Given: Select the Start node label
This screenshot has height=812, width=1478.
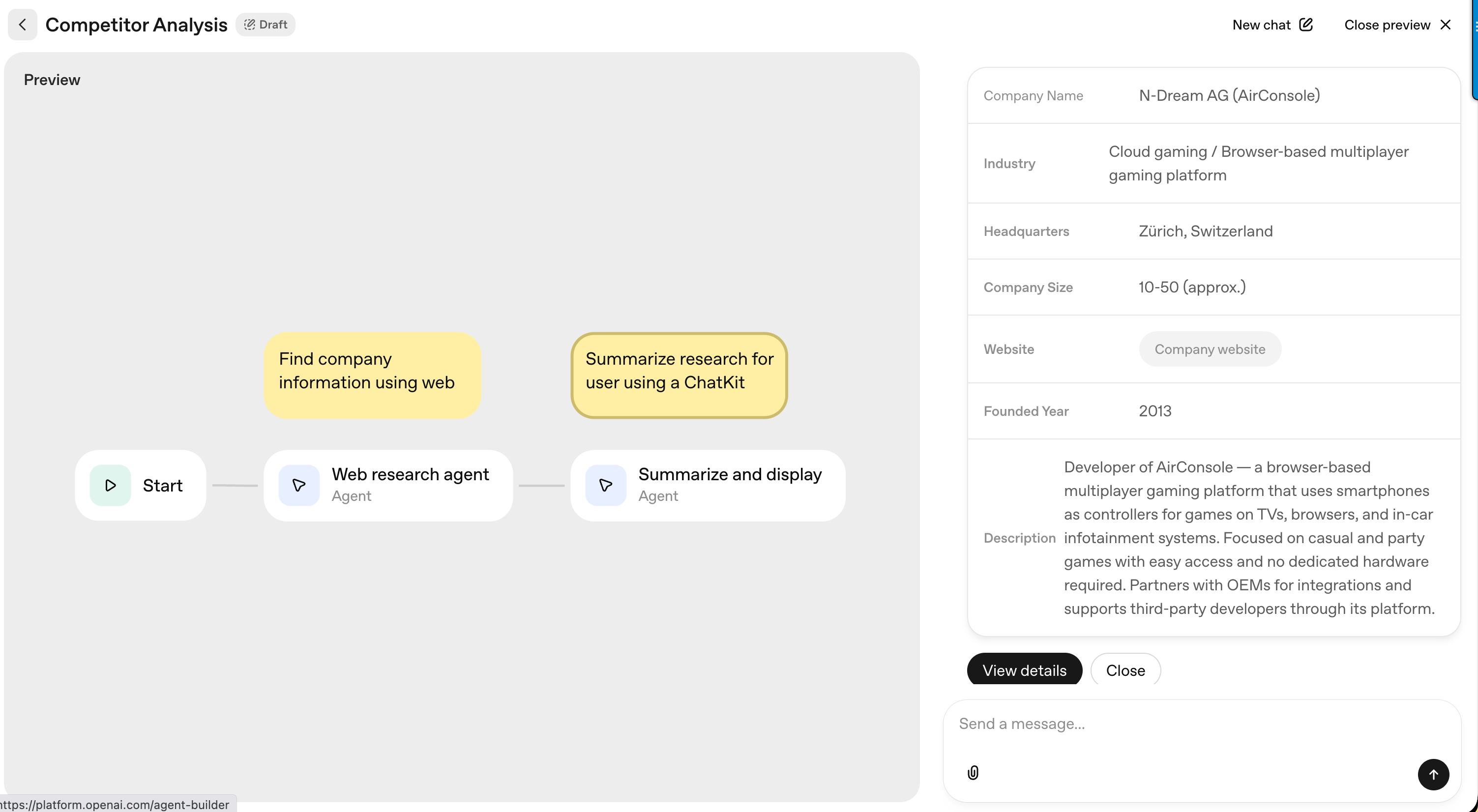Looking at the screenshot, I should (x=162, y=485).
